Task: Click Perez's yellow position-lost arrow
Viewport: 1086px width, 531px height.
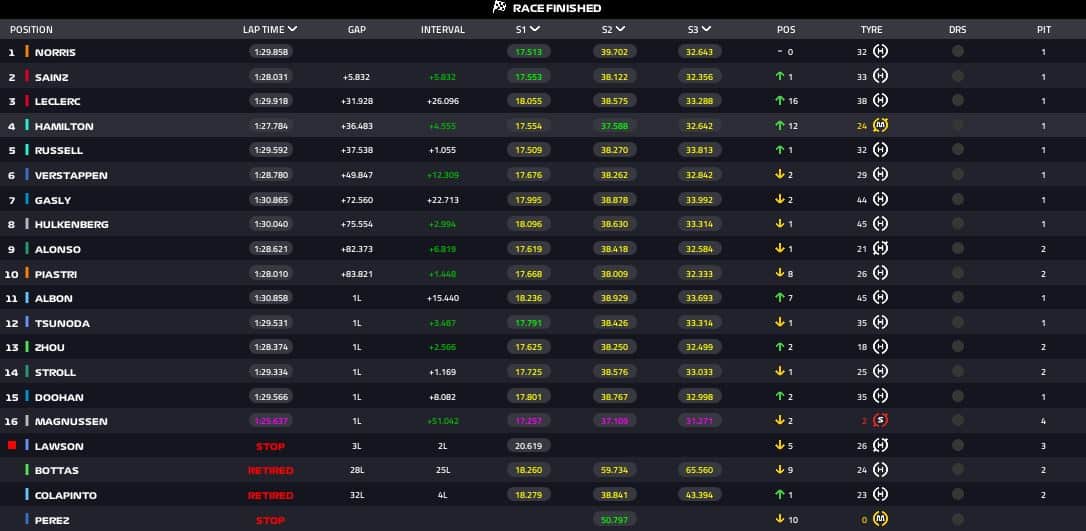Action: (x=780, y=519)
